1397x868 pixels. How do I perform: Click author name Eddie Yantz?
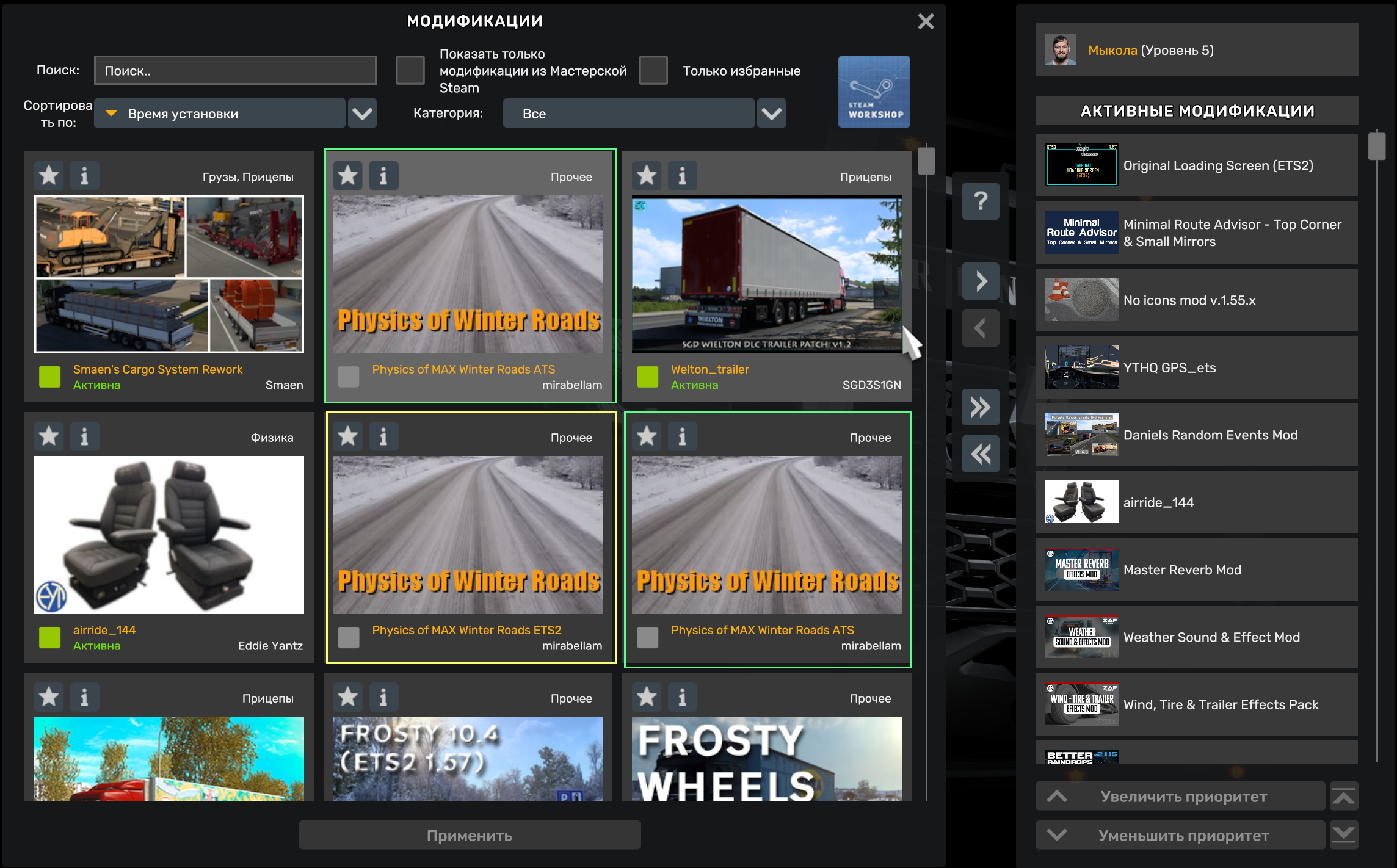270,646
